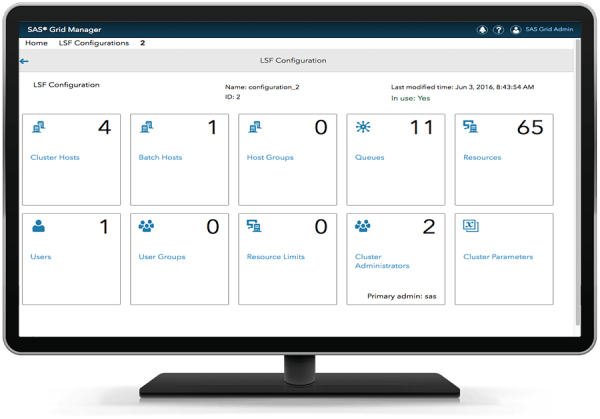
Task: Click the User Groups people icon
Action: (147, 227)
